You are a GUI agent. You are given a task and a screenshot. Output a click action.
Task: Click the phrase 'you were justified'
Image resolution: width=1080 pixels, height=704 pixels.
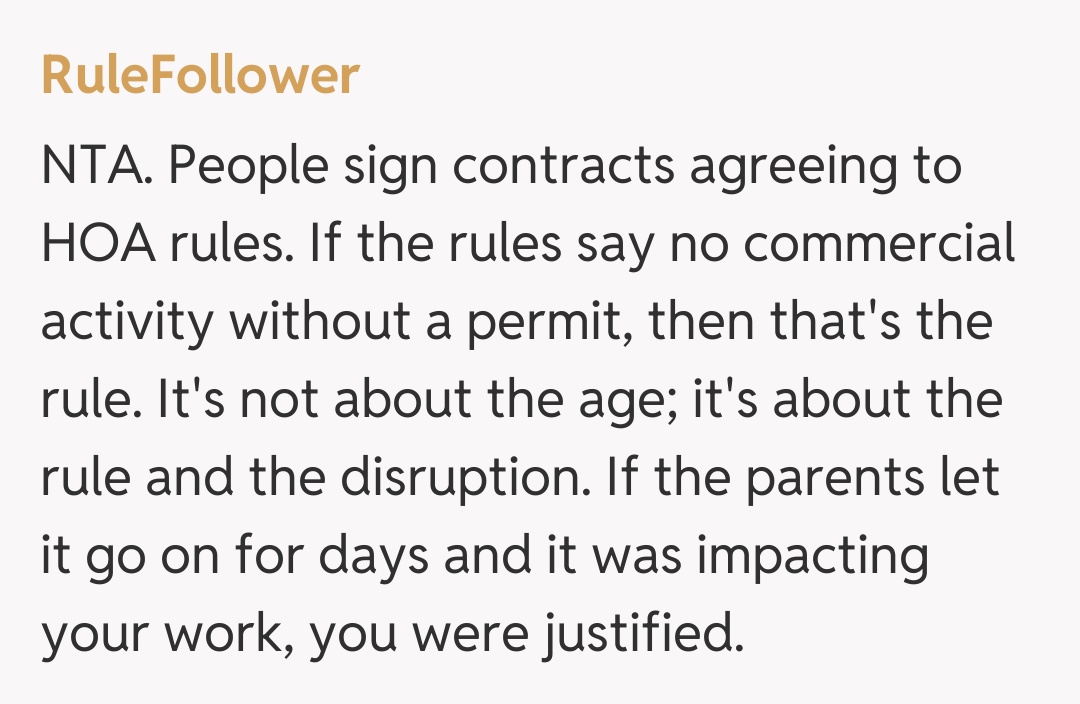(x=526, y=634)
